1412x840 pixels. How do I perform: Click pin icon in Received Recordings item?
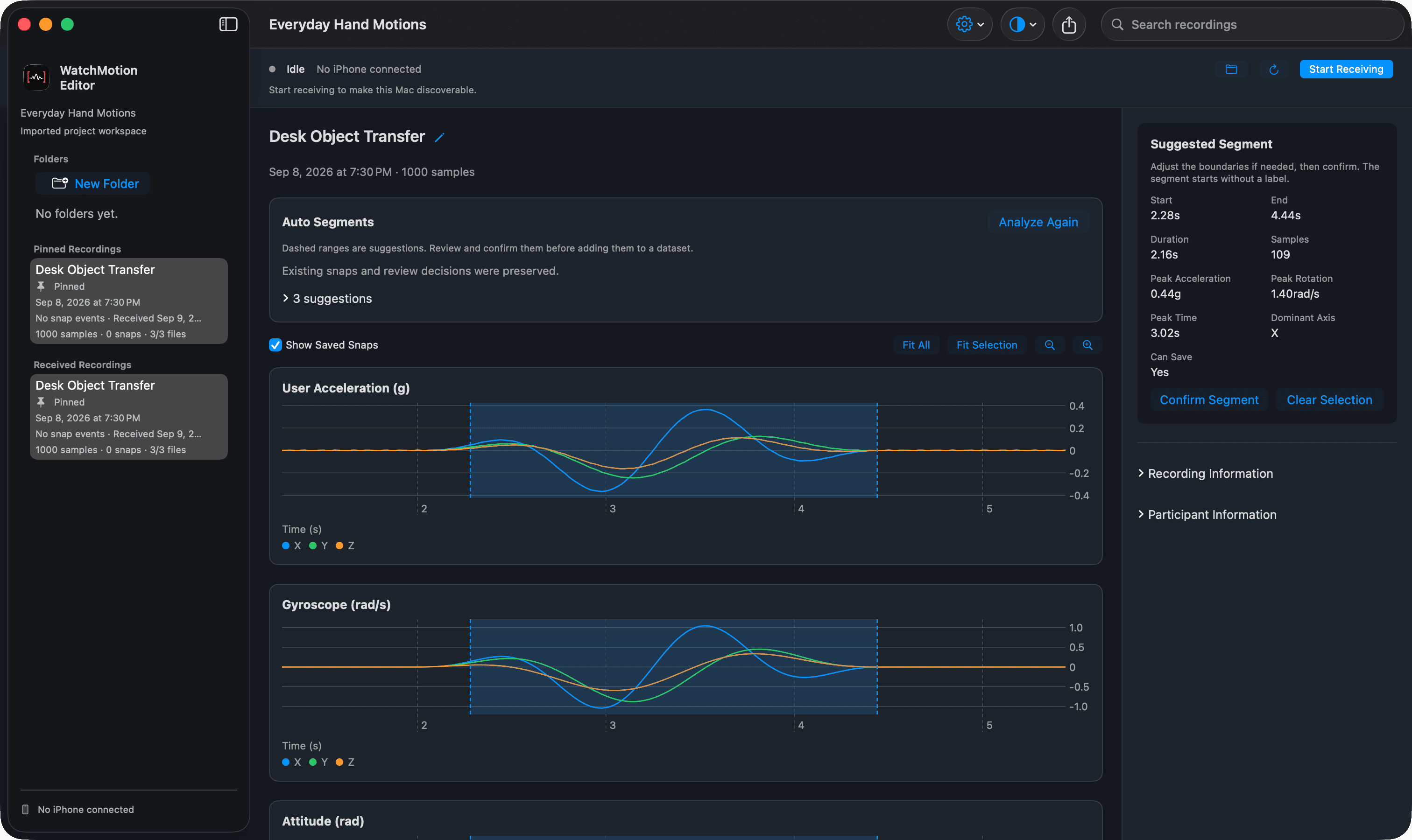pos(41,402)
